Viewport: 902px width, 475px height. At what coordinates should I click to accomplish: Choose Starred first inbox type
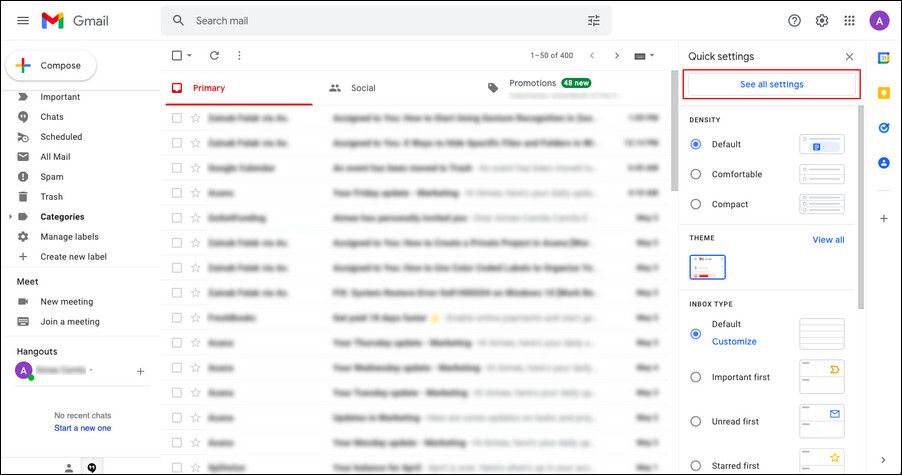(x=695, y=466)
